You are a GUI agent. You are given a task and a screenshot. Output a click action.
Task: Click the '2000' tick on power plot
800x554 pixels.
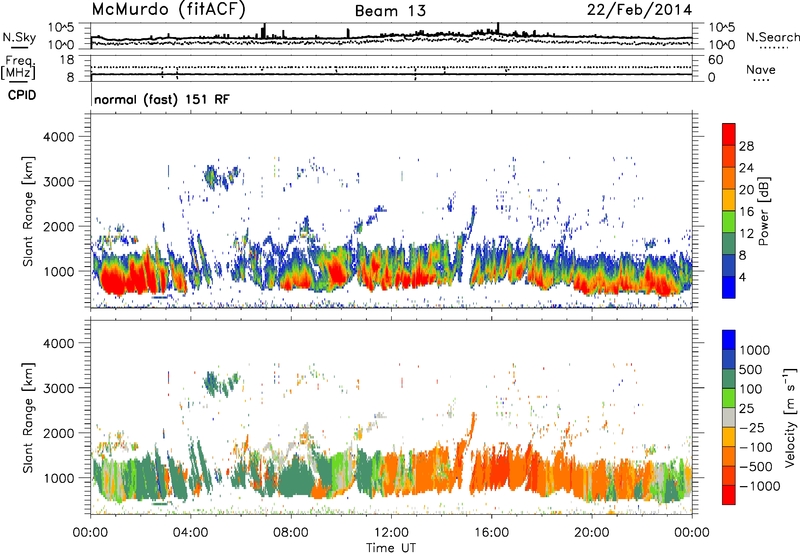click(58, 226)
